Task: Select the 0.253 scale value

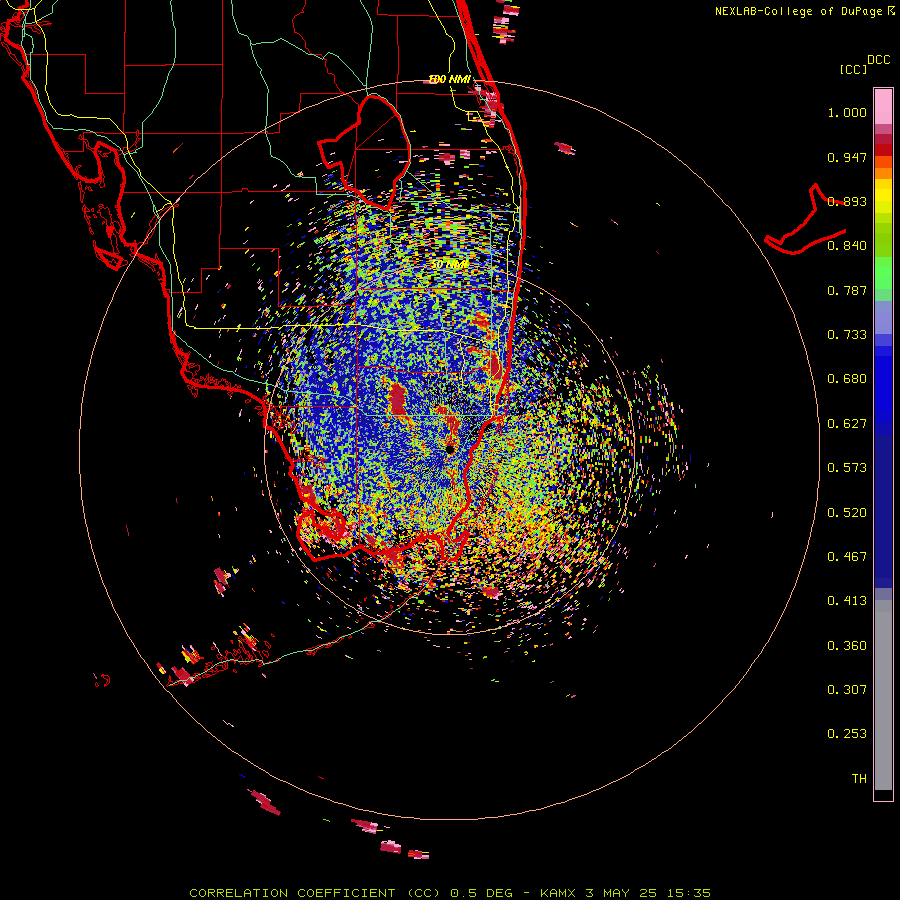Action: coord(847,734)
